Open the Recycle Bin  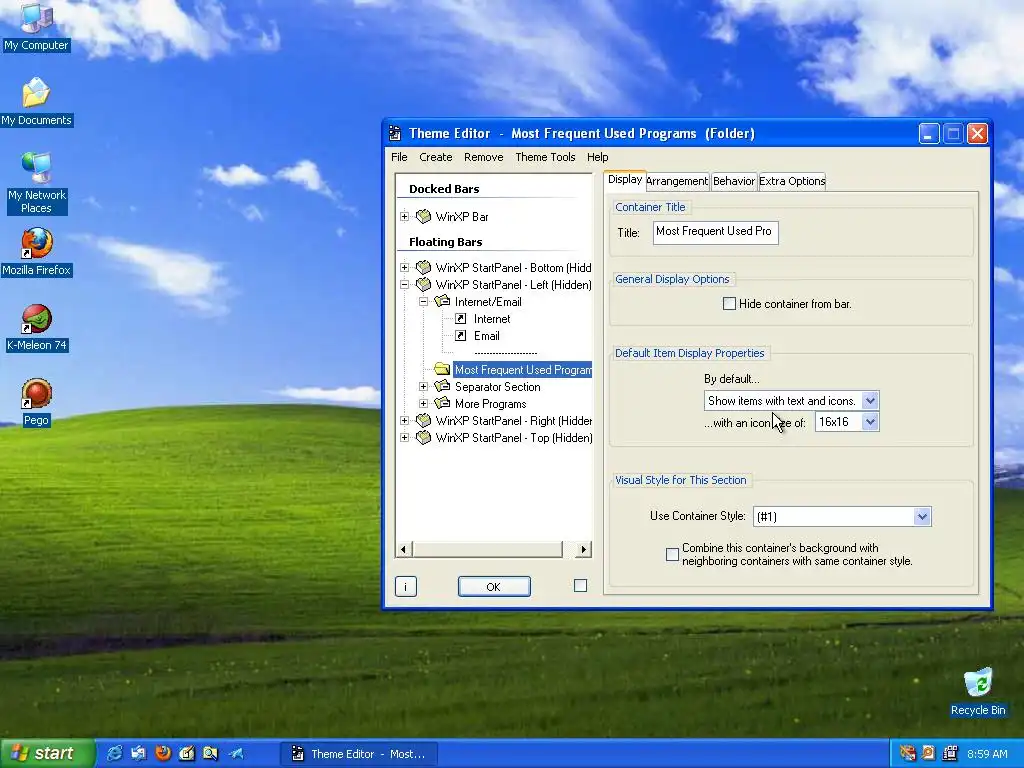(x=978, y=692)
